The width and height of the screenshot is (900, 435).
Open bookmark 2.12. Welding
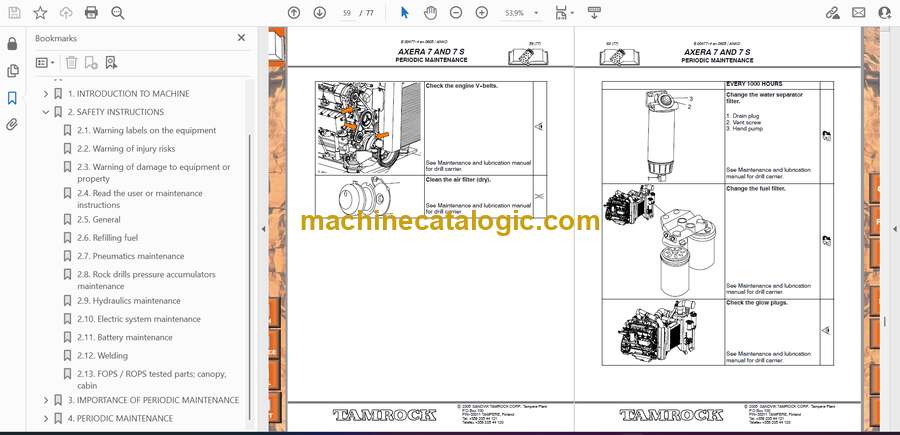pyautogui.click(x=103, y=356)
